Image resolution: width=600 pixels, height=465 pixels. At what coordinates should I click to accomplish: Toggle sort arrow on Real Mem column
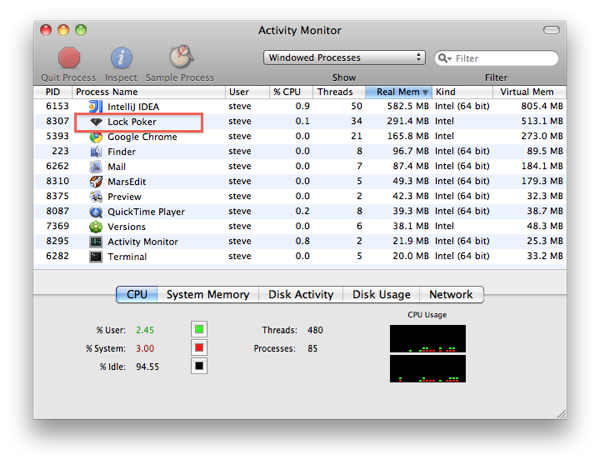click(425, 92)
